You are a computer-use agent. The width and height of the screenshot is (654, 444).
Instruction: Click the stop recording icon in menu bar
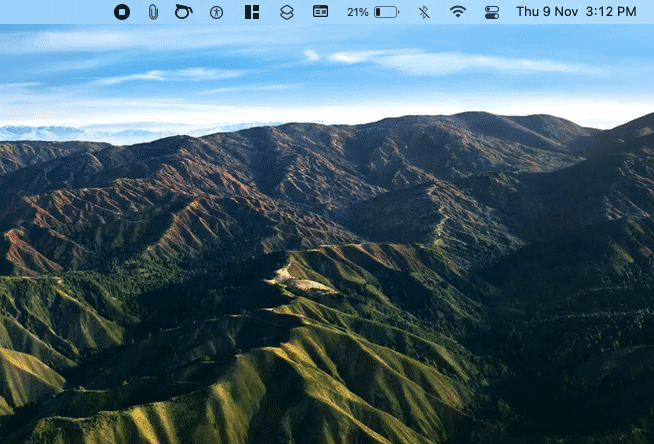pos(121,12)
